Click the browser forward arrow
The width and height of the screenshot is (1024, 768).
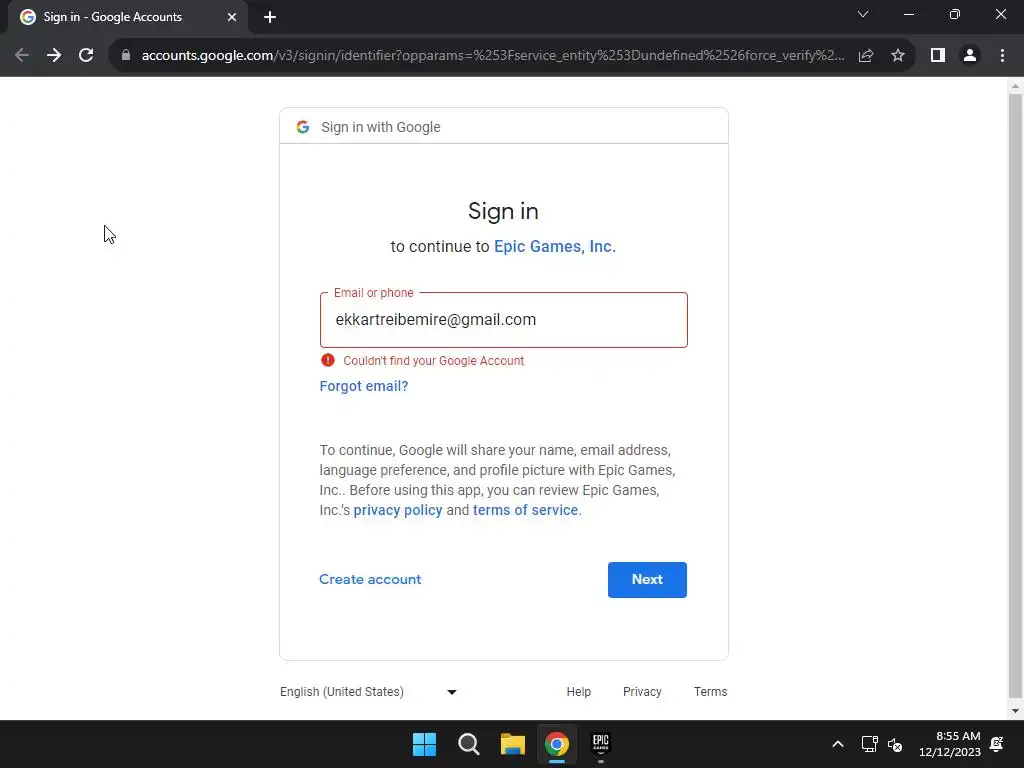54,56
